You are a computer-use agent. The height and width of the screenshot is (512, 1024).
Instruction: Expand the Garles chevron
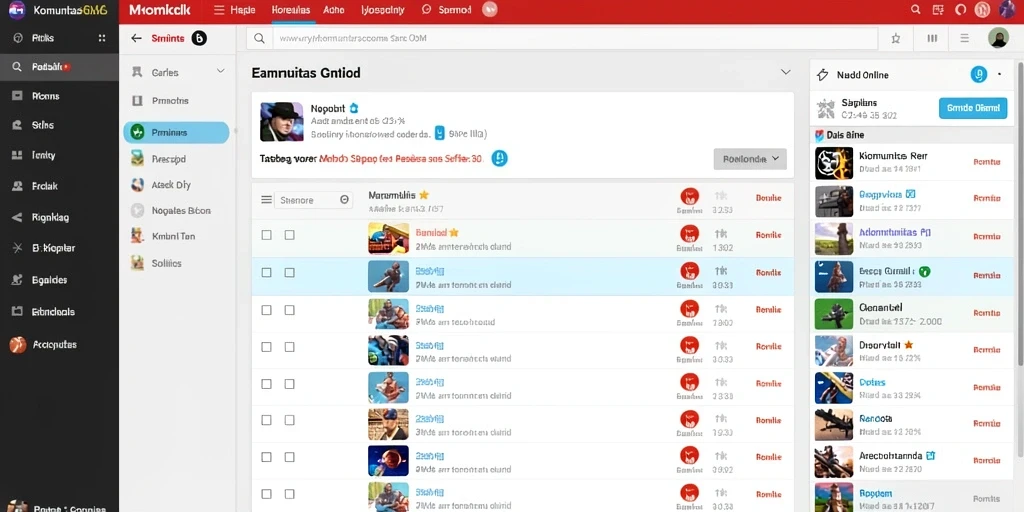[221, 72]
